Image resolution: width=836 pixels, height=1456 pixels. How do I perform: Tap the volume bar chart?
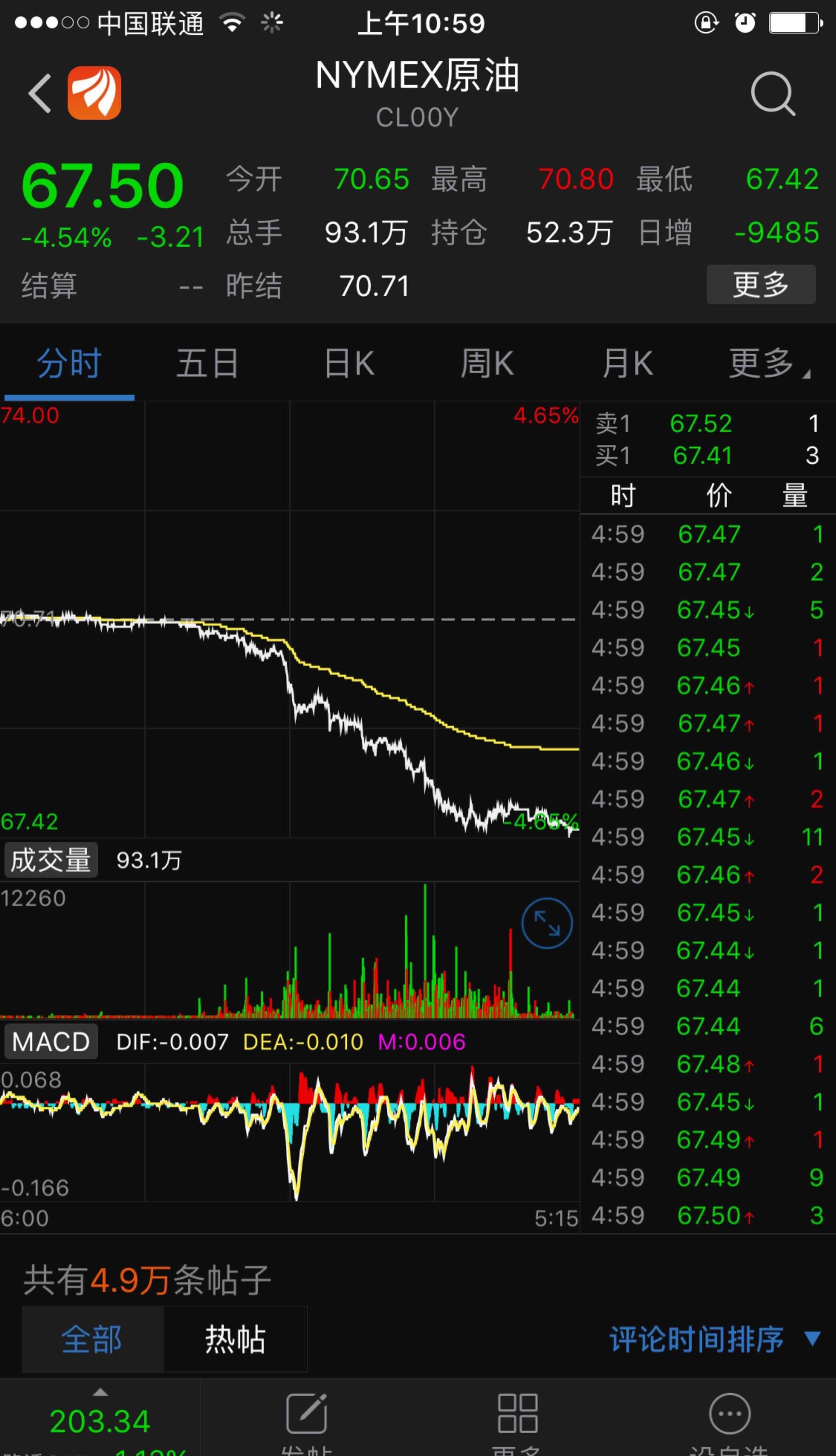[289, 950]
